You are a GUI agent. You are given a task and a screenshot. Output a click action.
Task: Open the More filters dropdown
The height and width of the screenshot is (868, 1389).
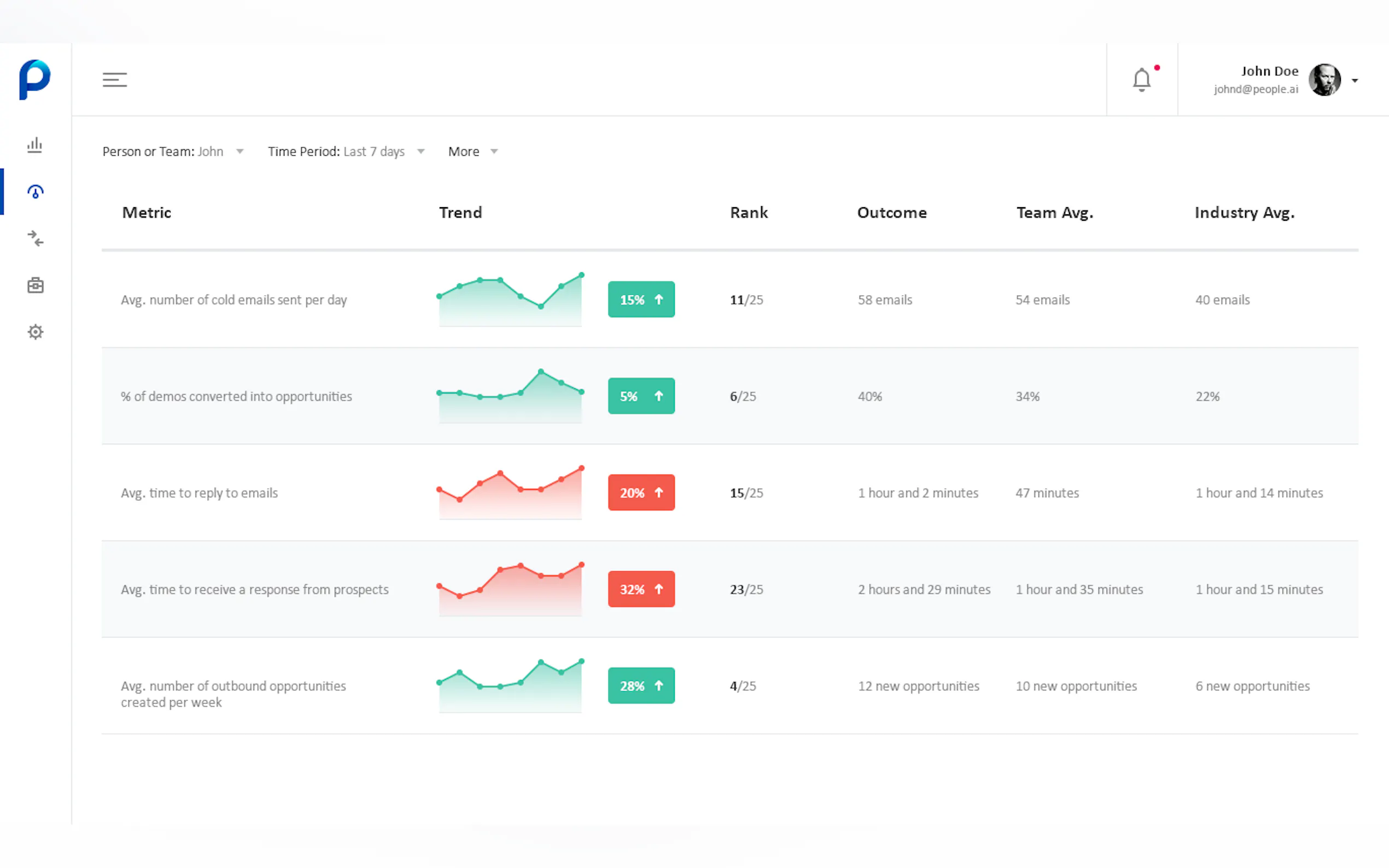(x=472, y=151)
